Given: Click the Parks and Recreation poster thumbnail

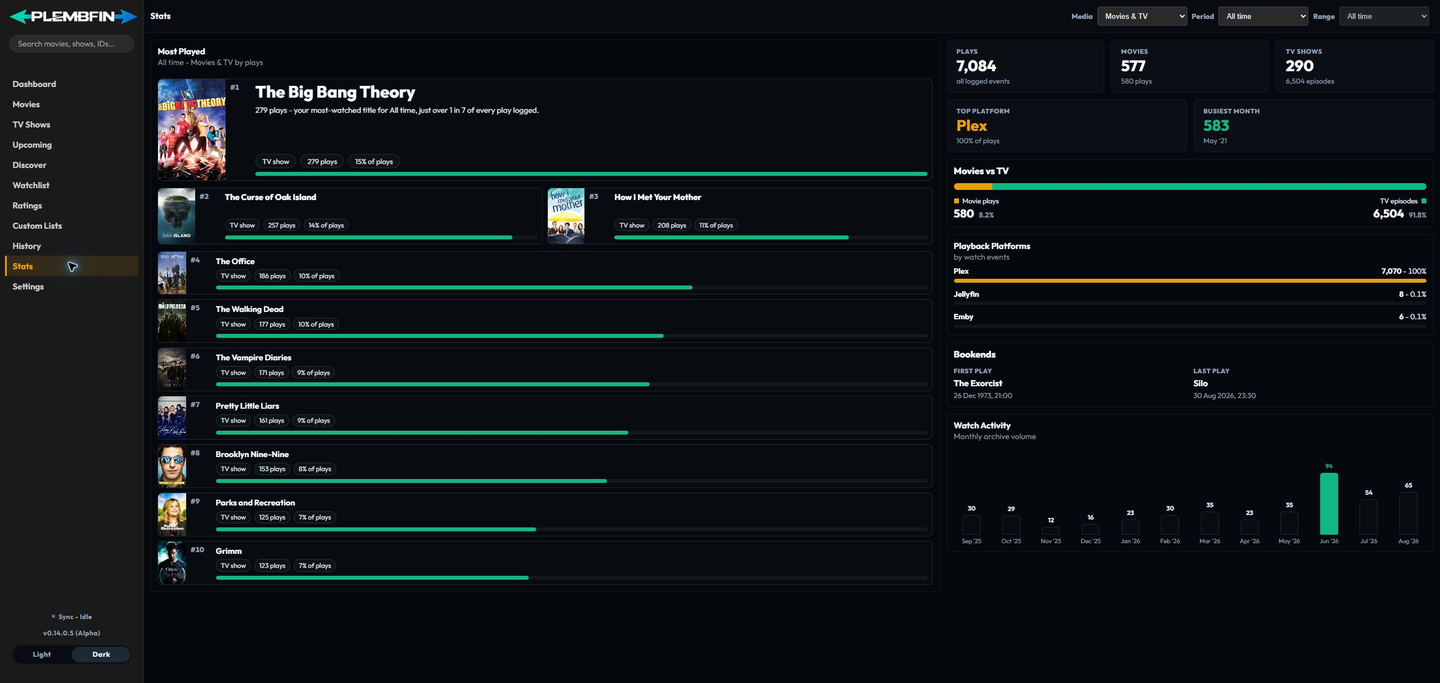Looking at the screenshot, I should (172, 514).
